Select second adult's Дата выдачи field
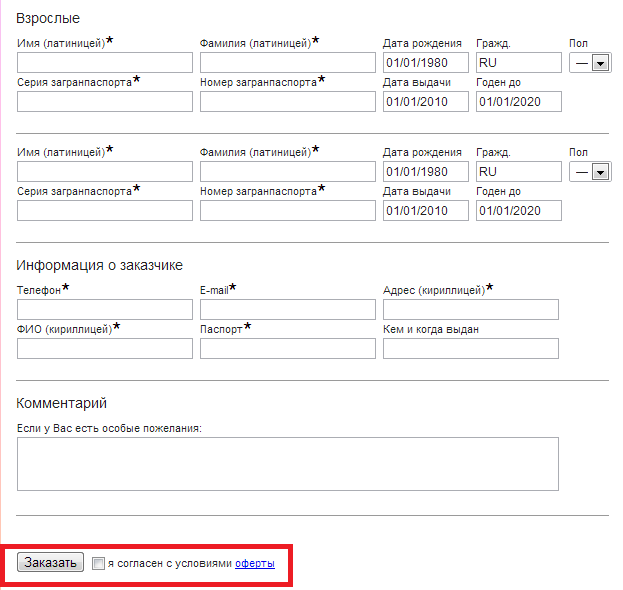Screen dimensions: 623x590 coord(426,211)
